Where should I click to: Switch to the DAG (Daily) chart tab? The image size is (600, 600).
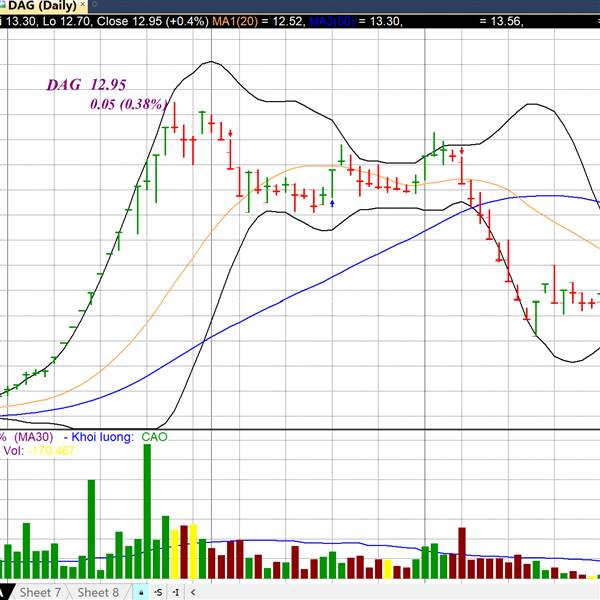point(42,5)
